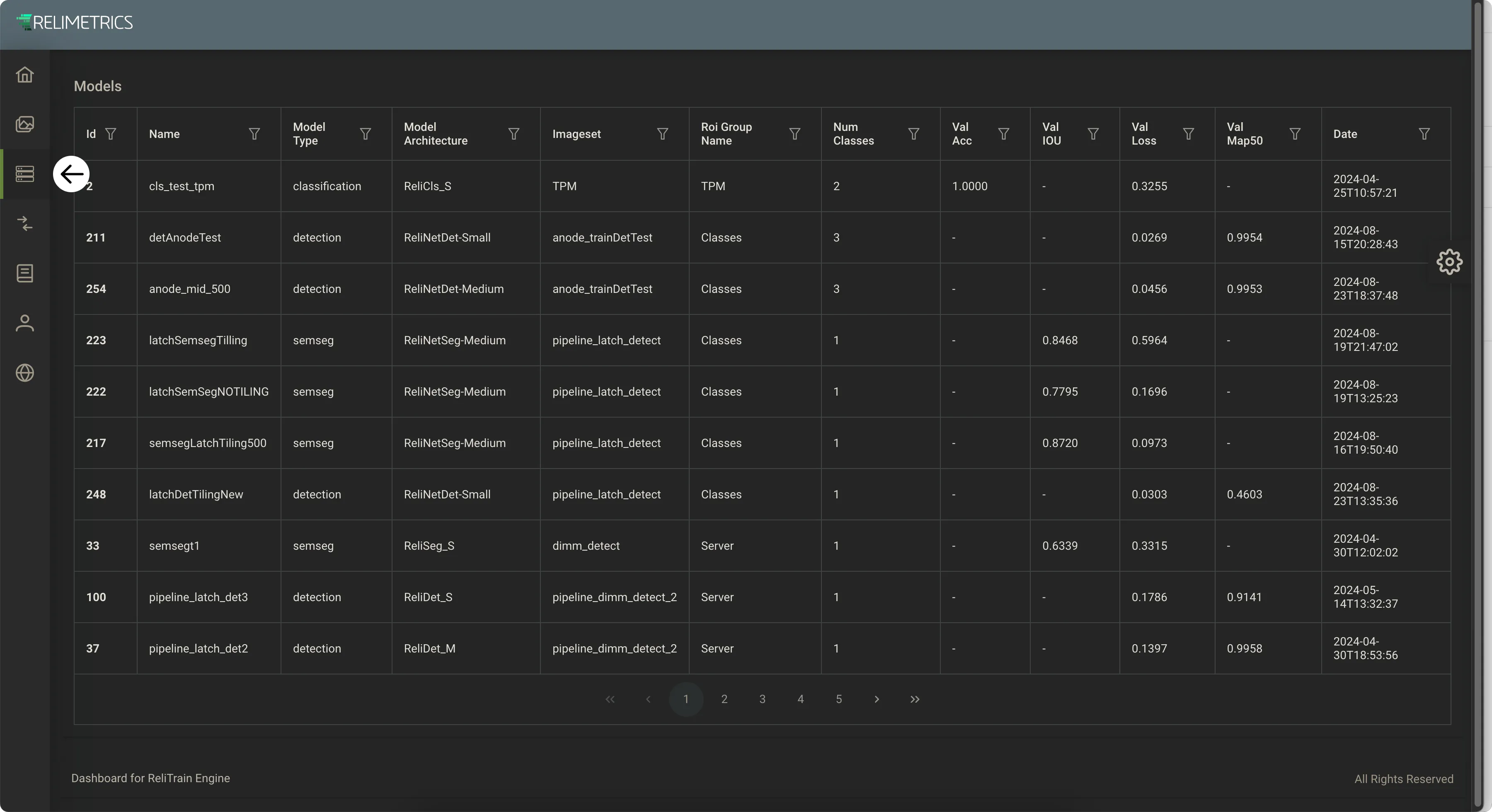Go to page 2 of the models
Screen dimensions: 1492x812
(724, 699)
